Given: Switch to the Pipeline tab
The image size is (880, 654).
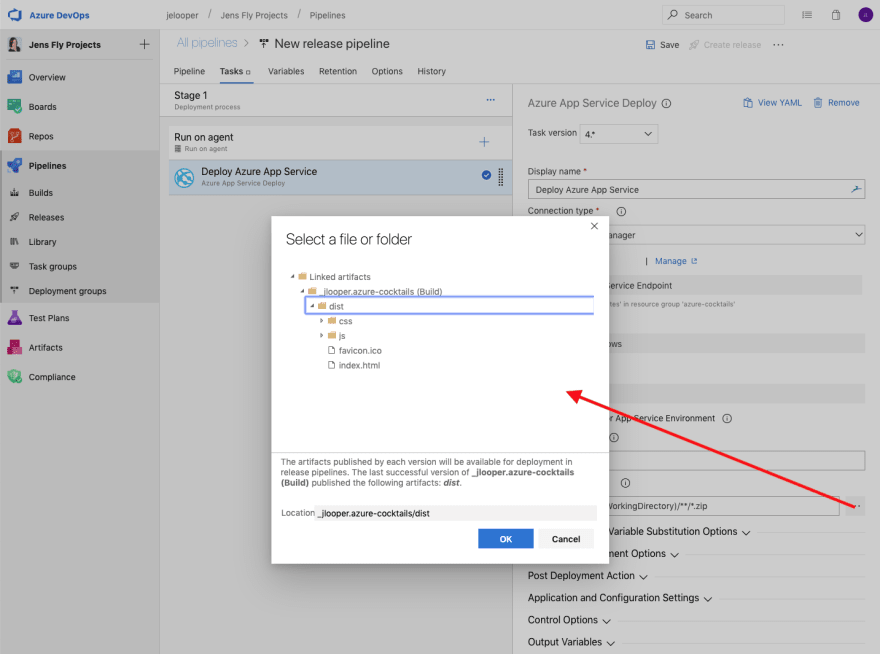Looking at the screenshot, I should click(189, 71).
